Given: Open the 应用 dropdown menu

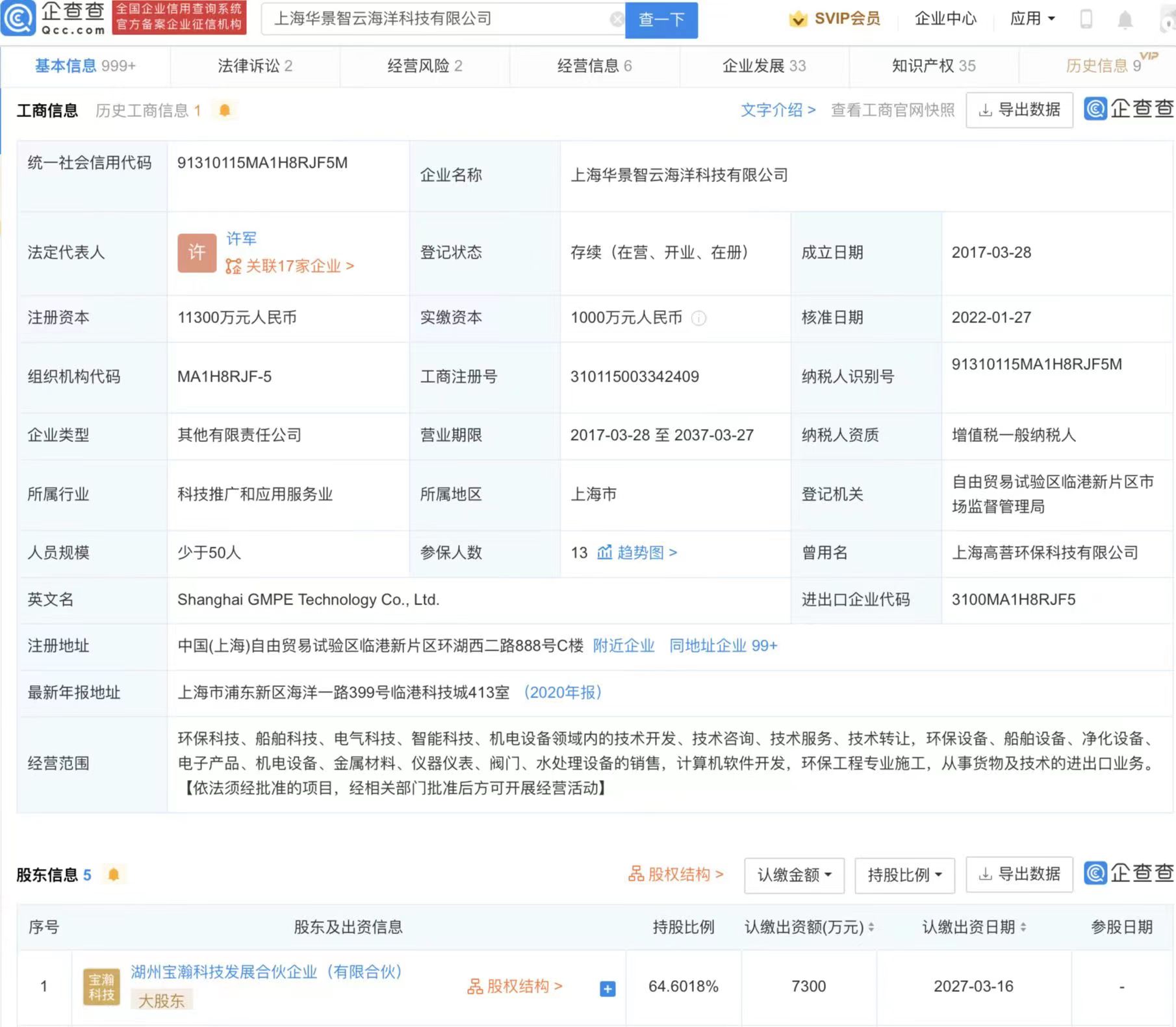Looking at the screenshot, I should pos(1032,19).
